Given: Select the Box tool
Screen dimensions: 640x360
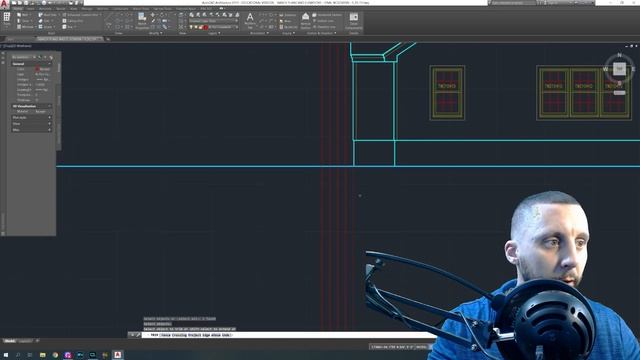Looking at the screenshot, I should (68, 27).
